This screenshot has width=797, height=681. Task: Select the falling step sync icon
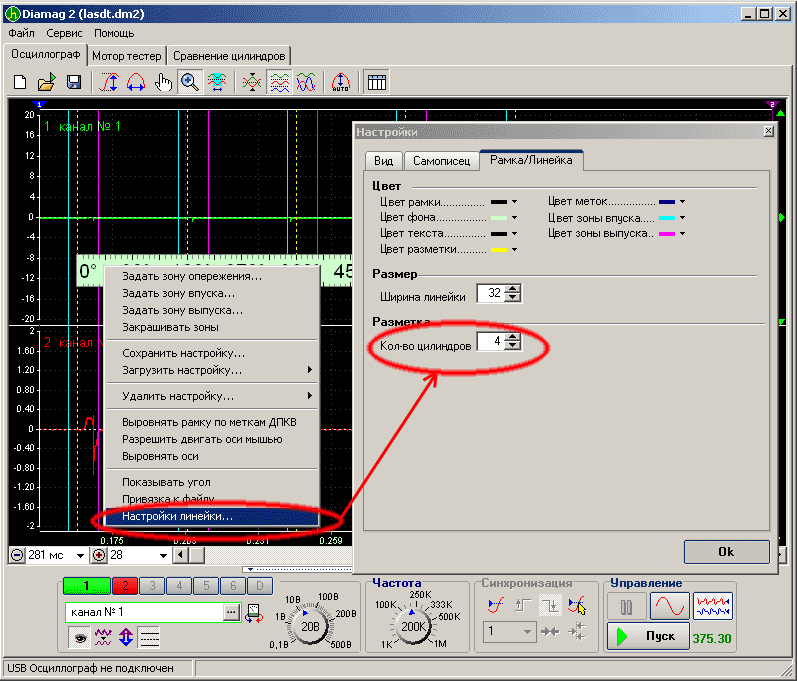550,605
